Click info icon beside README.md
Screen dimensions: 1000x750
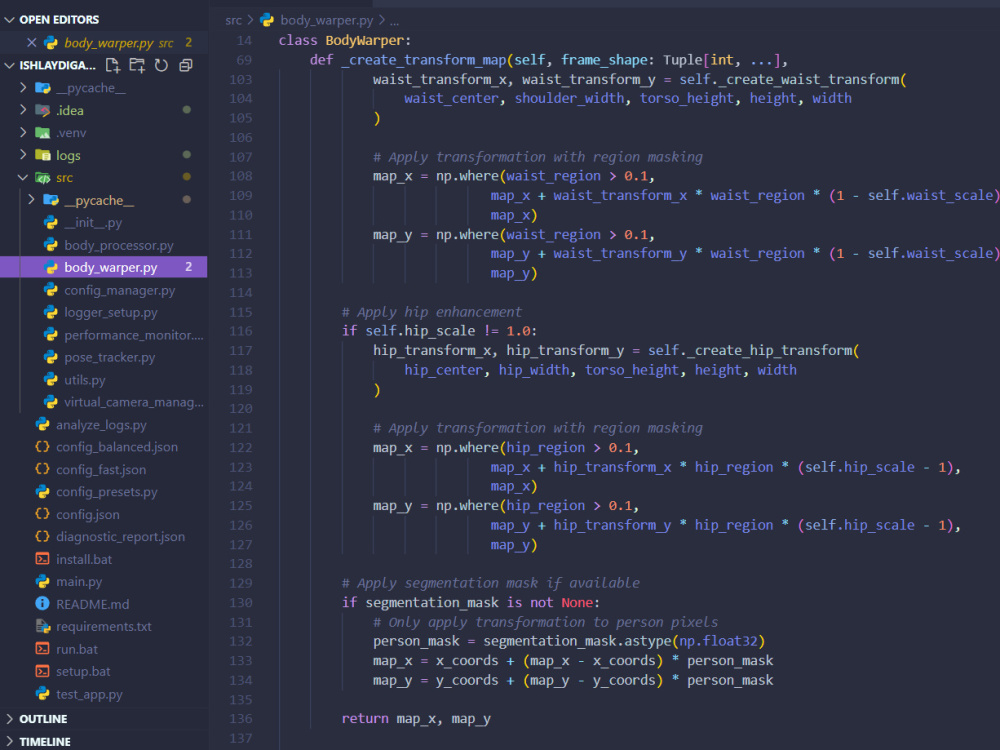click(42, 604)
